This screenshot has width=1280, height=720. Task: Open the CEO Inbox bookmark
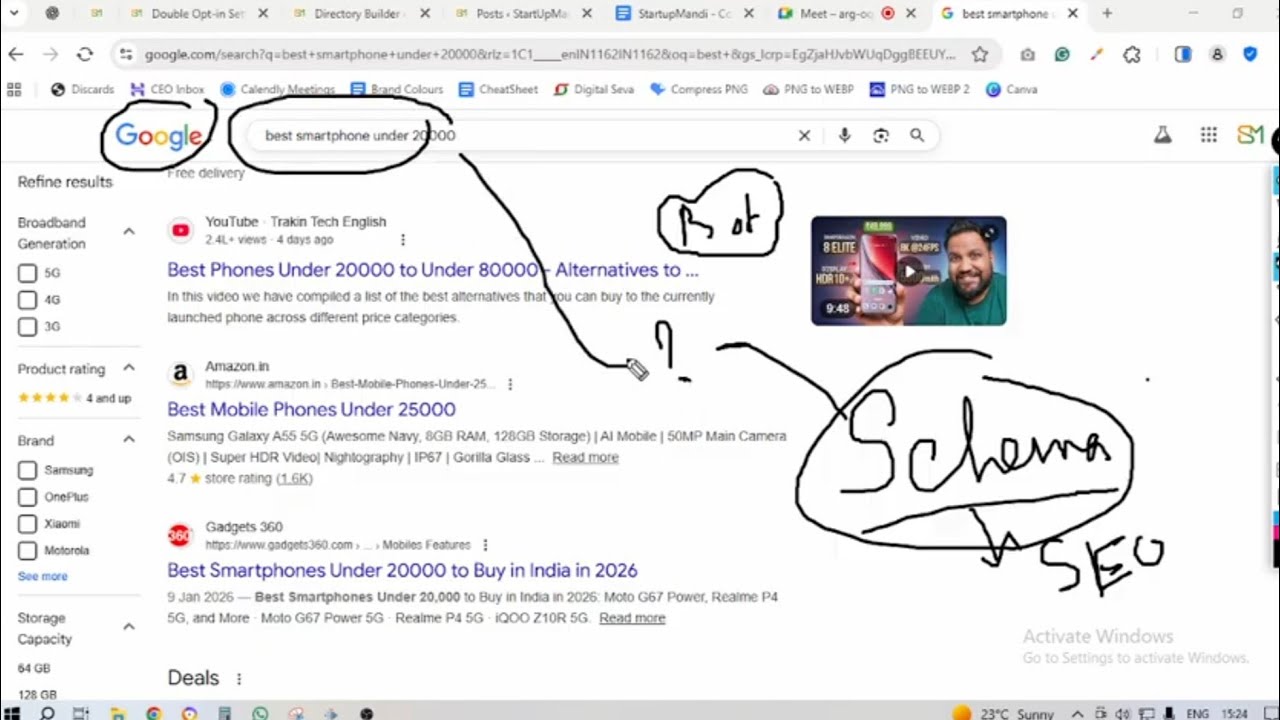pos(167,89)
